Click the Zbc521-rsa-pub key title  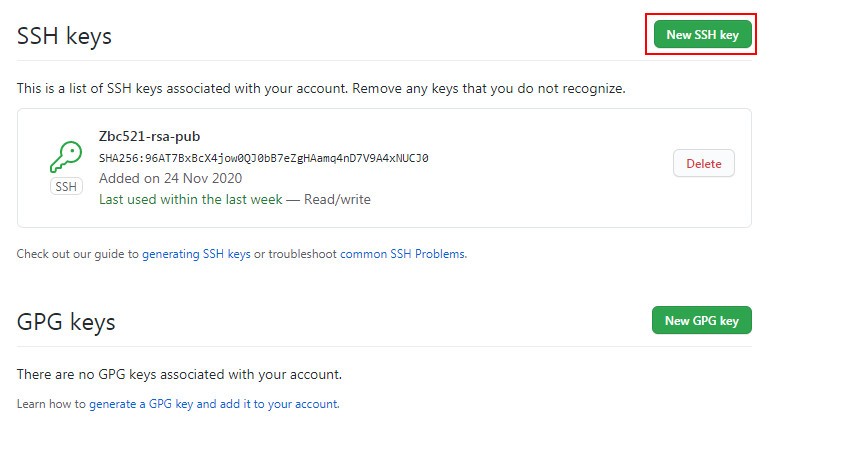(149, 137)
